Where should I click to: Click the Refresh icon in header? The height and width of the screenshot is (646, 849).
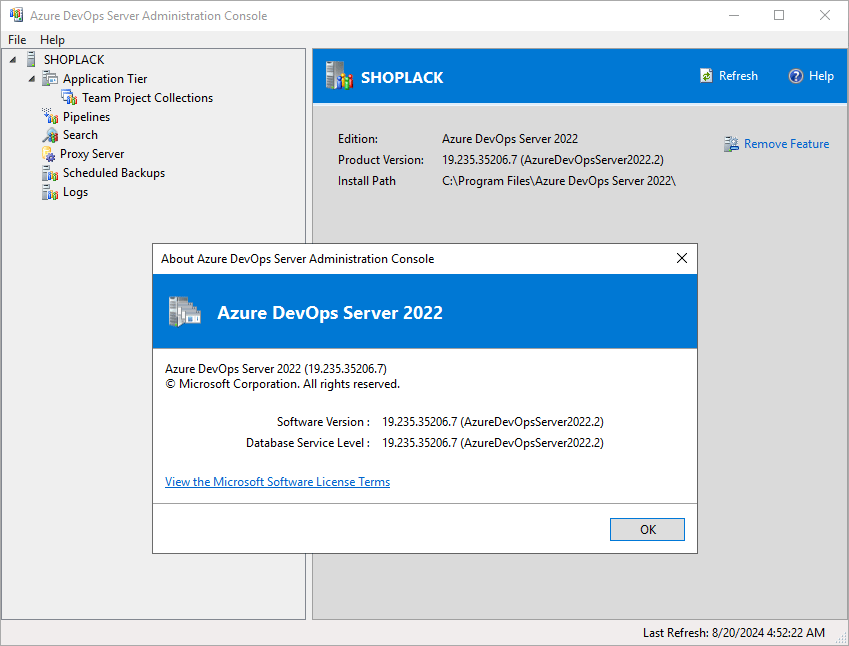(x=706, y=76)
